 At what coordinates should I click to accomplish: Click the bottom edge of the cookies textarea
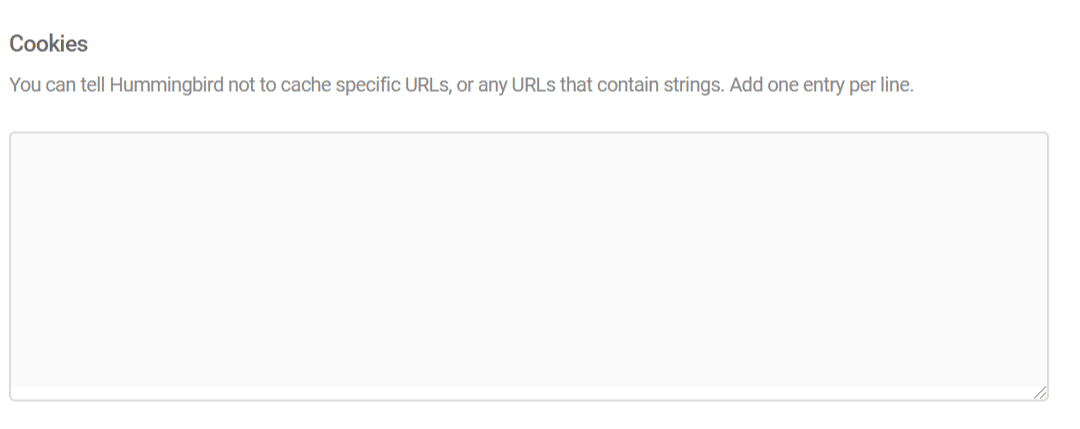coord(528,396)
